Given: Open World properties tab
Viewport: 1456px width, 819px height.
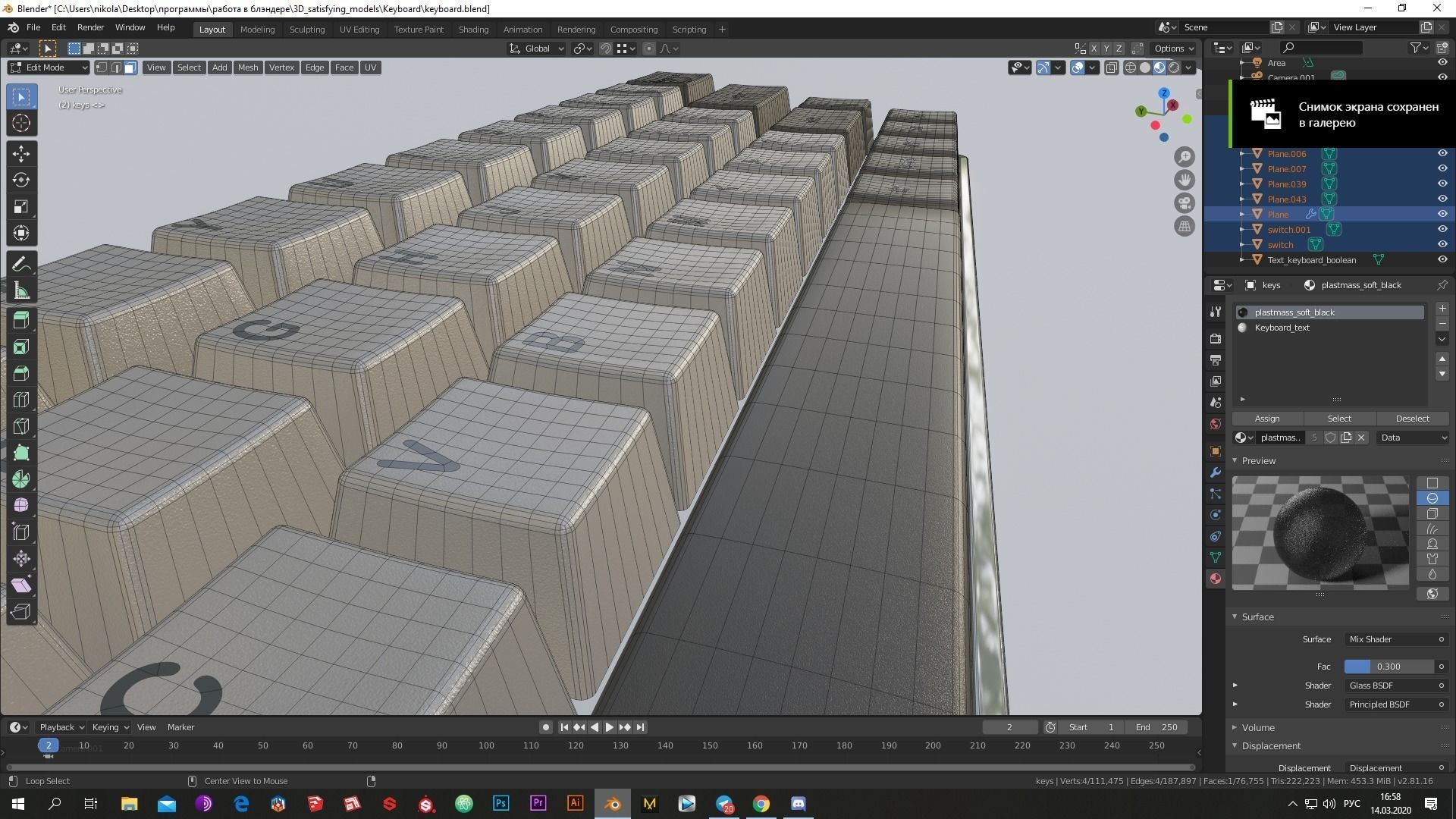Looking at the screenshot, I should (1216, 424).
